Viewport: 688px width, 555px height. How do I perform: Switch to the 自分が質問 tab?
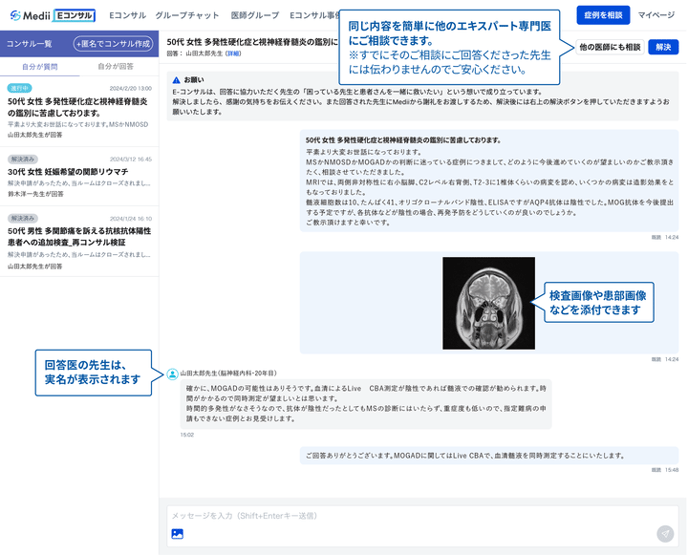tap(40, 67)
